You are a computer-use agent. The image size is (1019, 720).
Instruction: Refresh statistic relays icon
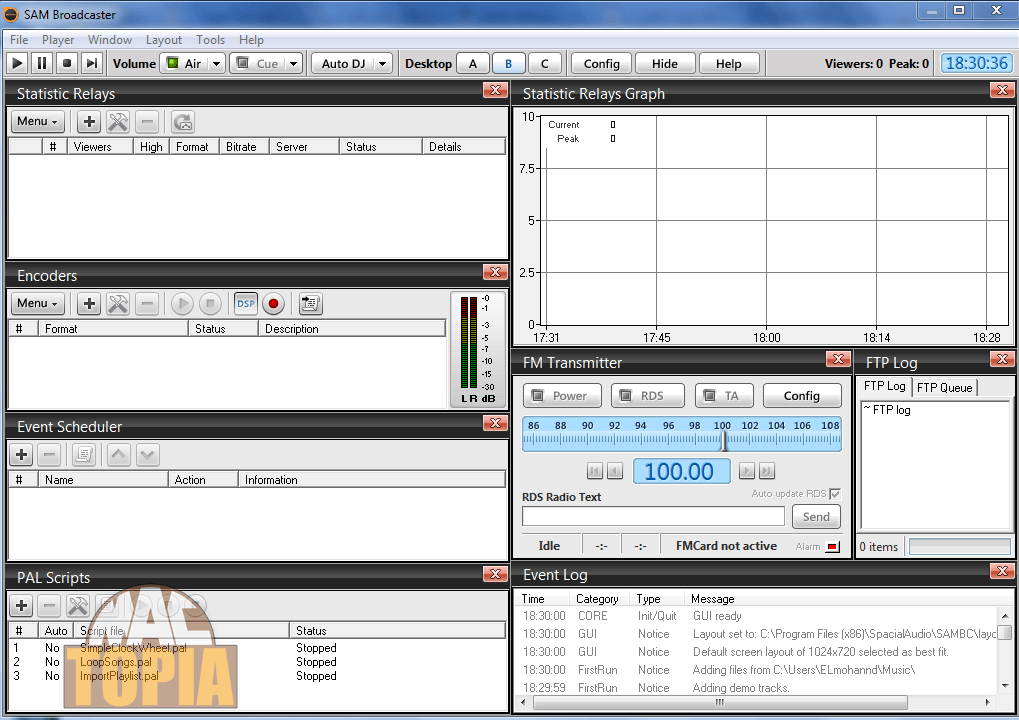(183, 122)
